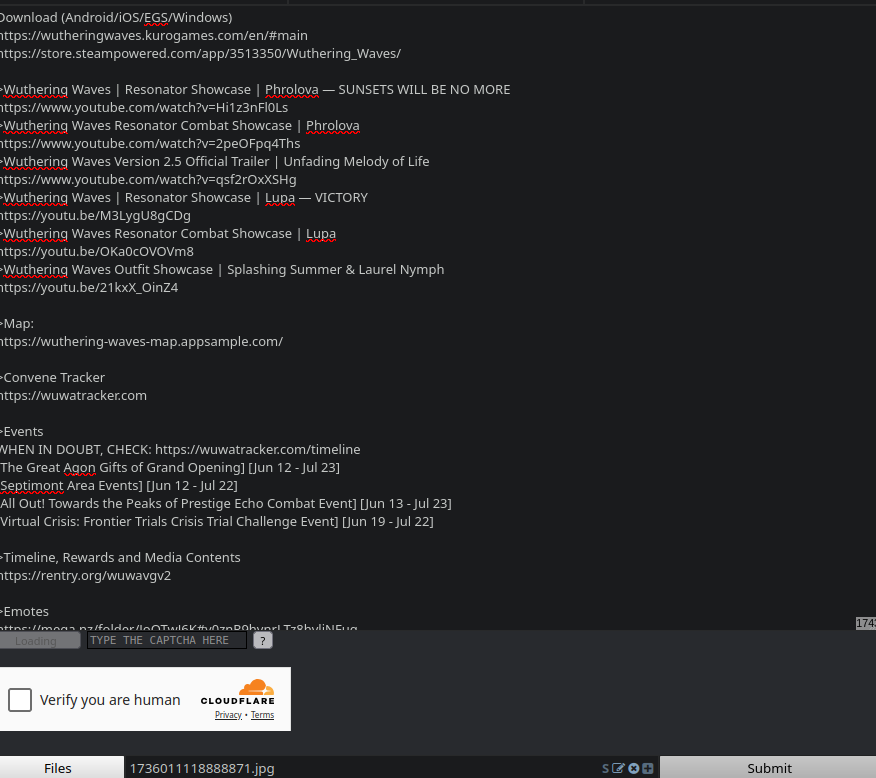Click the captcha help question mark button
The height and width of the screenshot is (778, 876).
(x=263, y=641)
